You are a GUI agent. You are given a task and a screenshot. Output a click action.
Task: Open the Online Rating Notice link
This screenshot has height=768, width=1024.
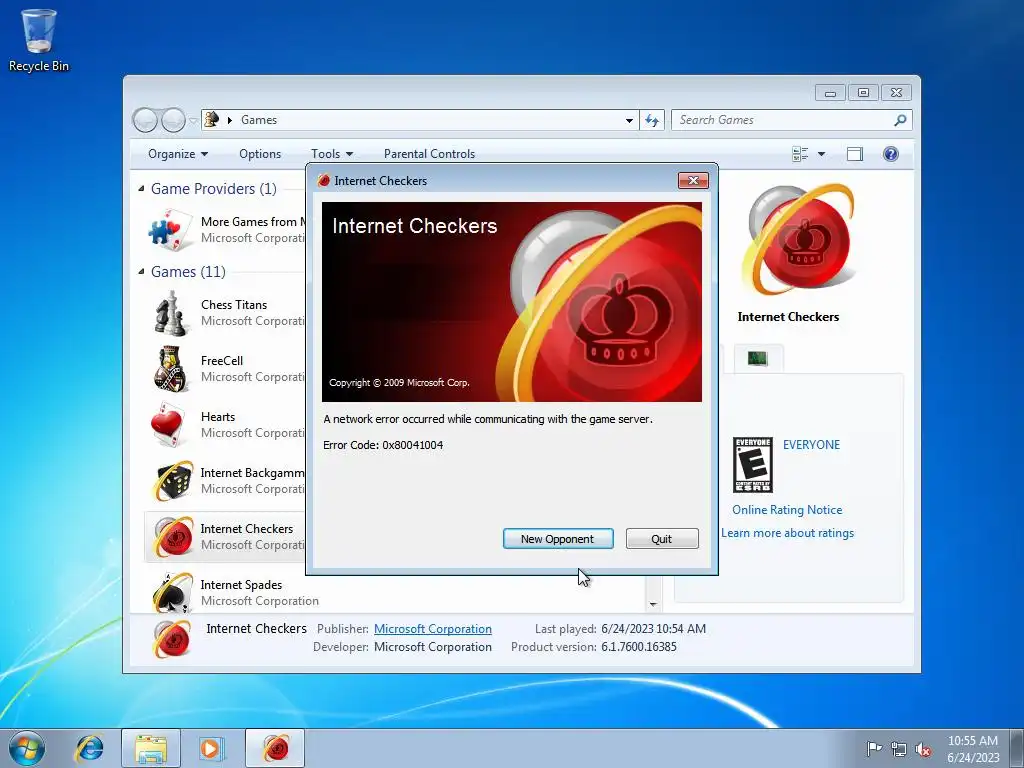pos(787,510)
